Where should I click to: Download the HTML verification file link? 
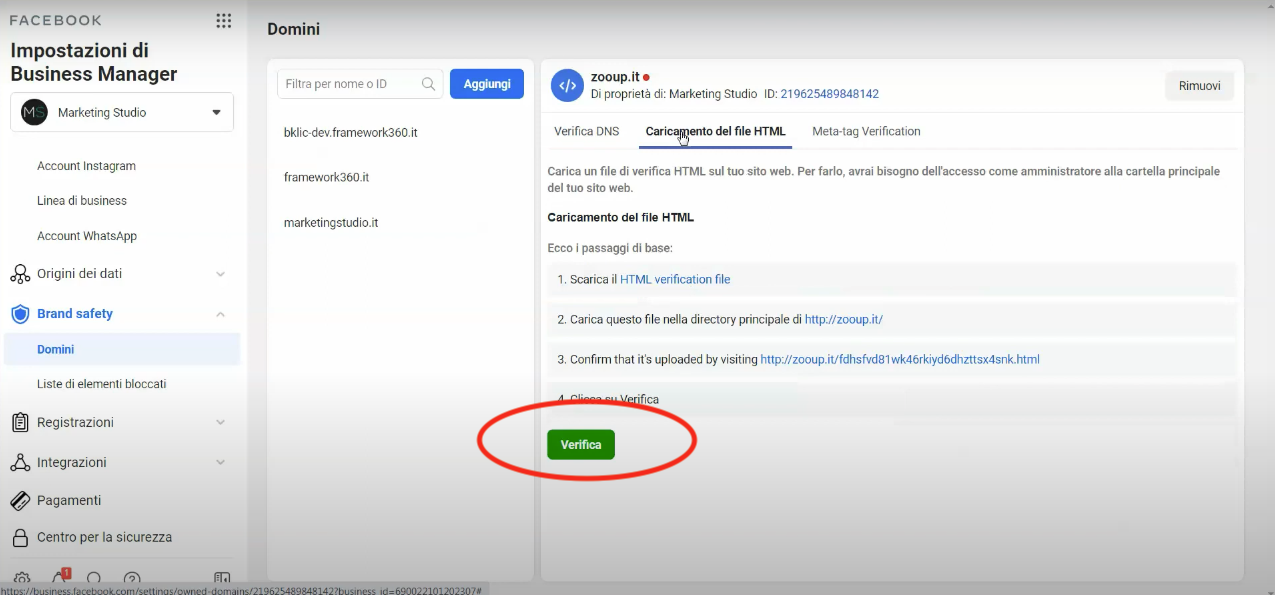(x=674, y=279)
